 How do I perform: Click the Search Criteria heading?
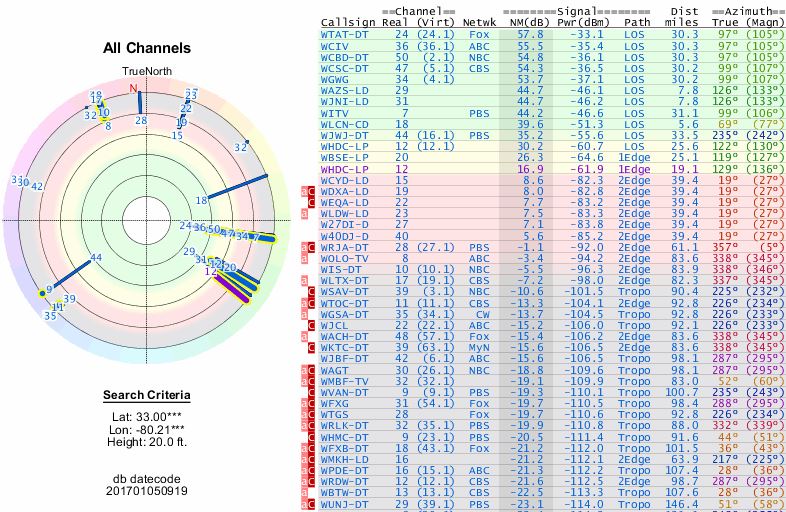click(x=147, y=396)
